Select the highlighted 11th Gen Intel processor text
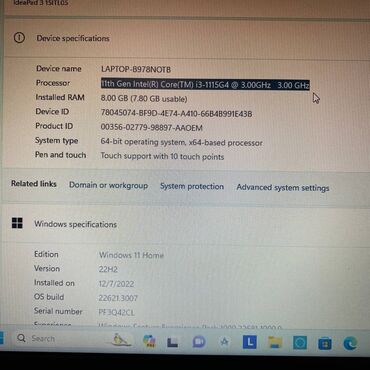Screen dimensions: 370x370 pos(205,84)
